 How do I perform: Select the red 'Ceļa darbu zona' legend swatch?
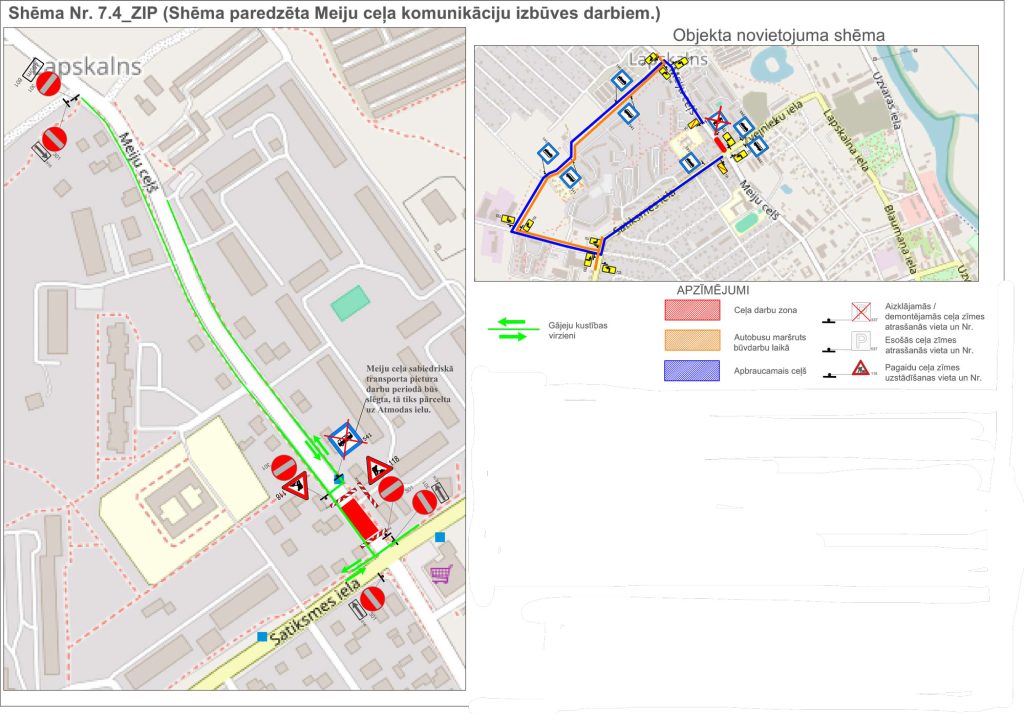click(x=692, y=311)
